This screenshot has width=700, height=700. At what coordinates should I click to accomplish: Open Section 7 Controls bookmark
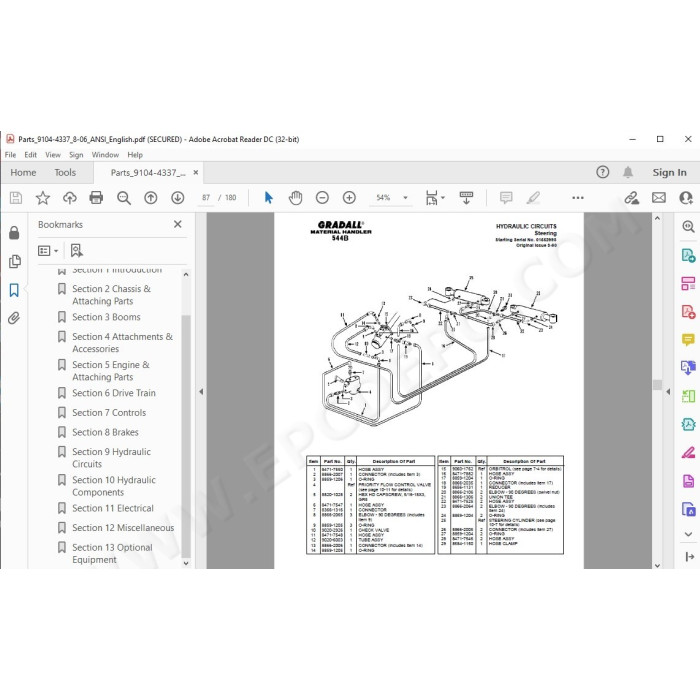109,412
